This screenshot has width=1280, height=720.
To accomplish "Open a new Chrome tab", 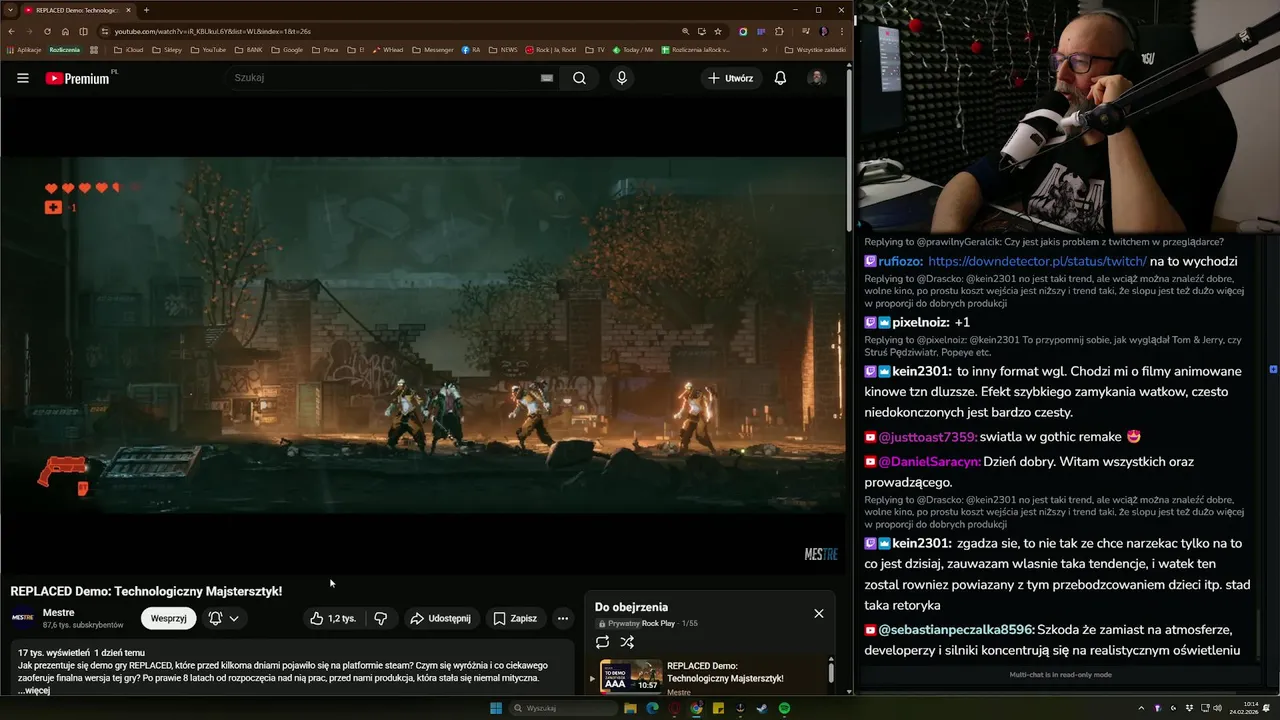I will tap(146, 10).
